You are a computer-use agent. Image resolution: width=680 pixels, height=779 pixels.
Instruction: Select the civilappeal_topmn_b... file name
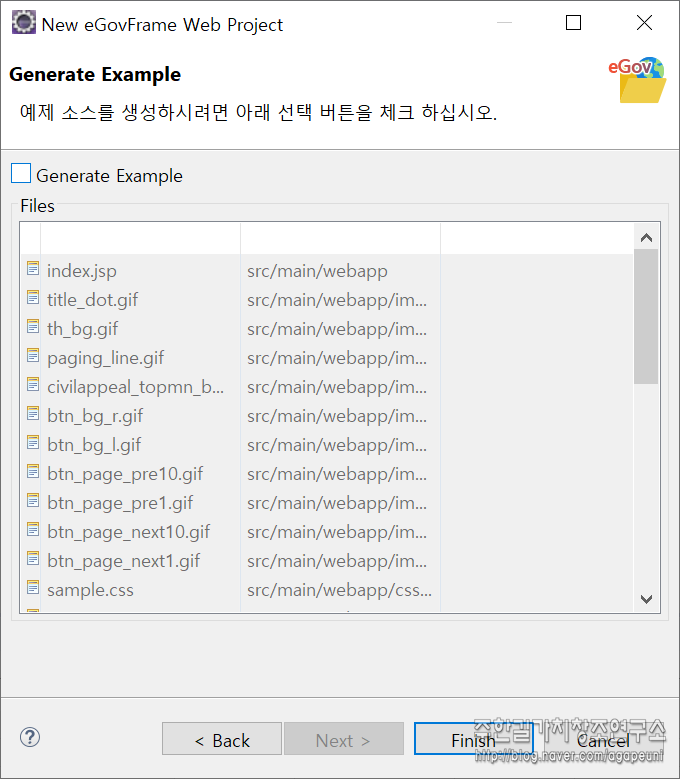[135, 387]
